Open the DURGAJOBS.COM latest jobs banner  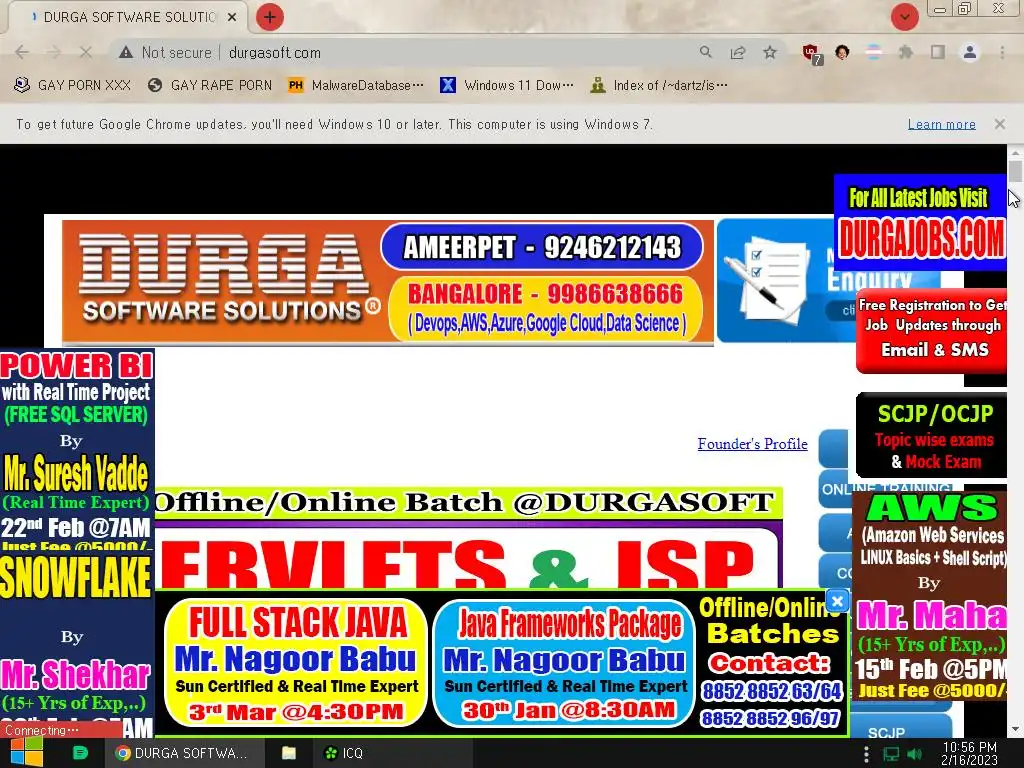pos(920,223)
